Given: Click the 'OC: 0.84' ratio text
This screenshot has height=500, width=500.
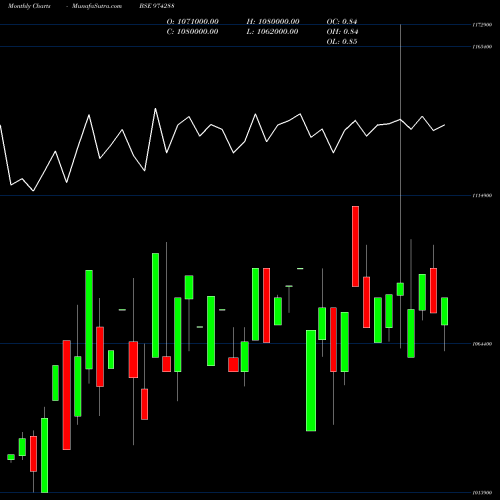Looking at the screenshot, I should (342, 21).
